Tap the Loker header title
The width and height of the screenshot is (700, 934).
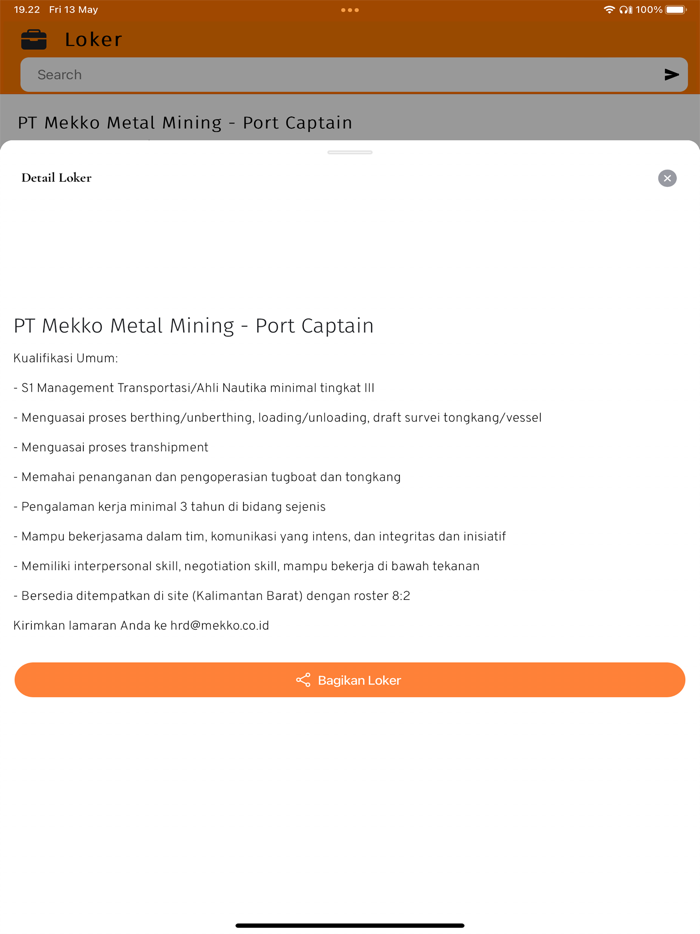93,40
